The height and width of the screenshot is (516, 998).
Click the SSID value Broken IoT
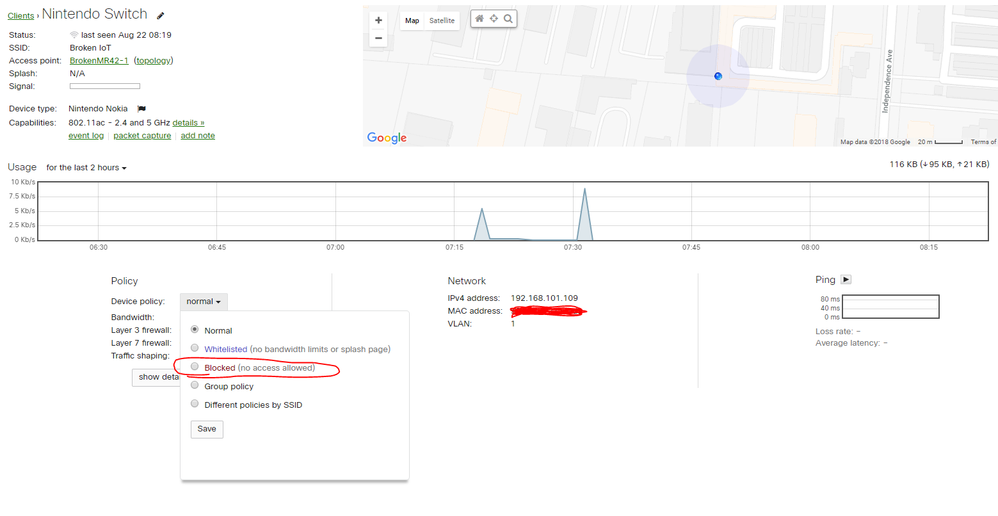[x=90, y=48]
